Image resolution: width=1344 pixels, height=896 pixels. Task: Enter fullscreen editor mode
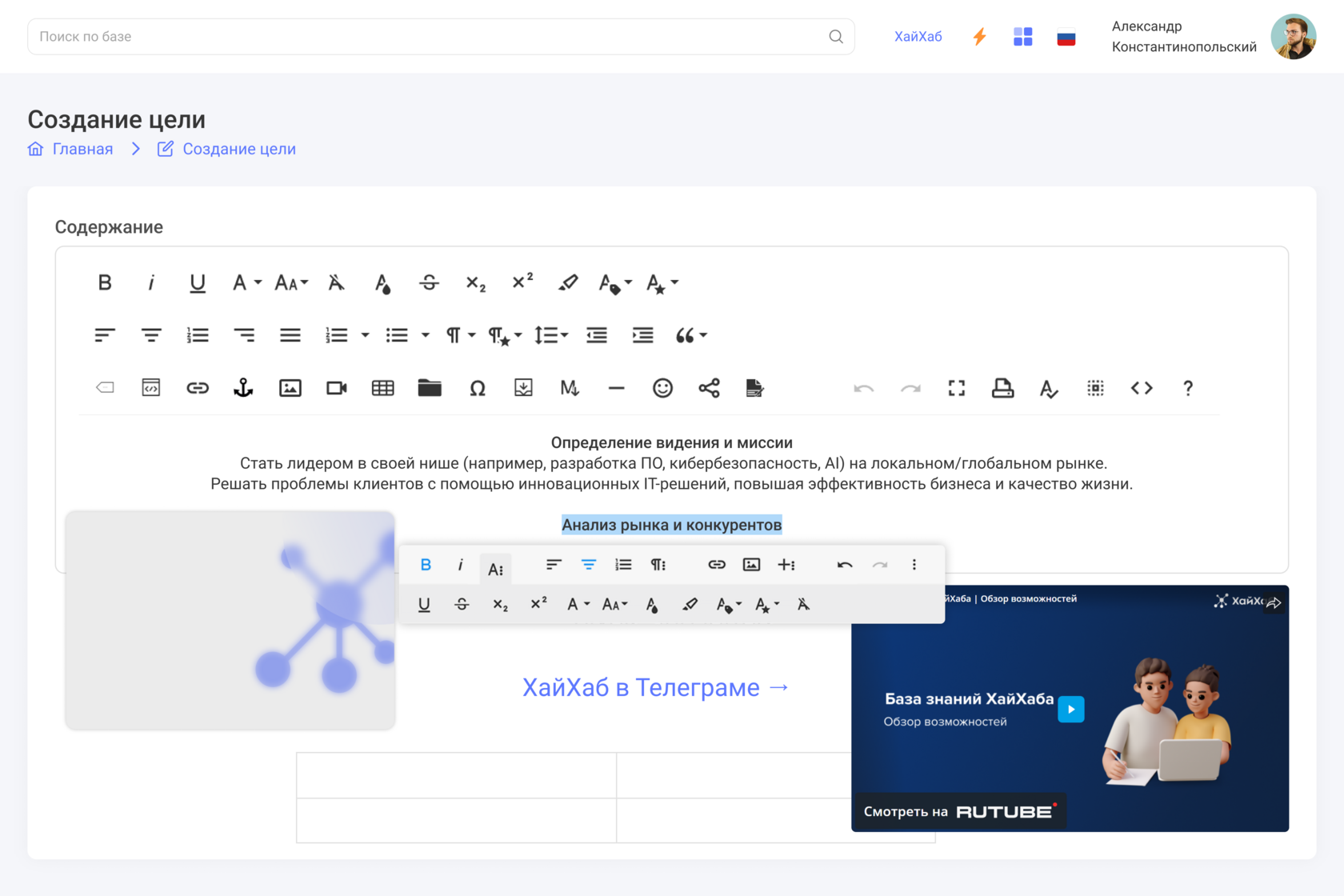point(957,388)
